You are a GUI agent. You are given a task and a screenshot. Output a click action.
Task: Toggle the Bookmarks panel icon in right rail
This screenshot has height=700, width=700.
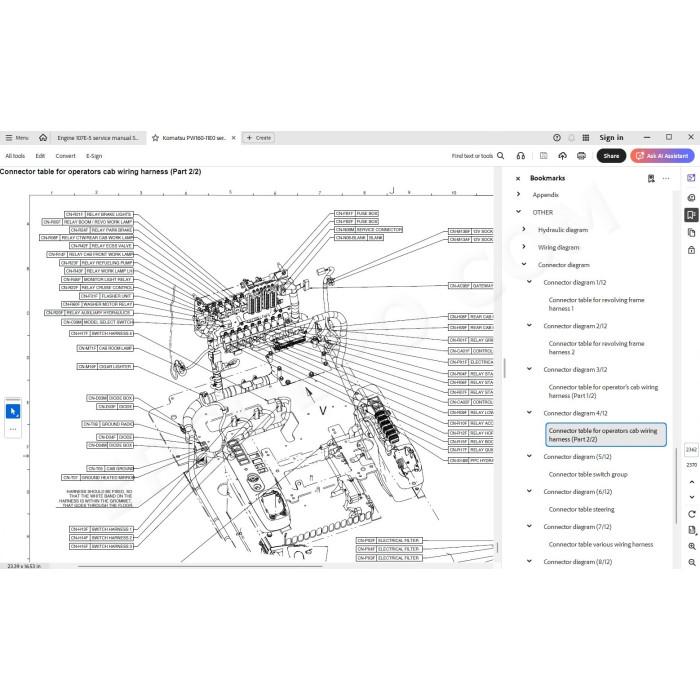(691, 215)
